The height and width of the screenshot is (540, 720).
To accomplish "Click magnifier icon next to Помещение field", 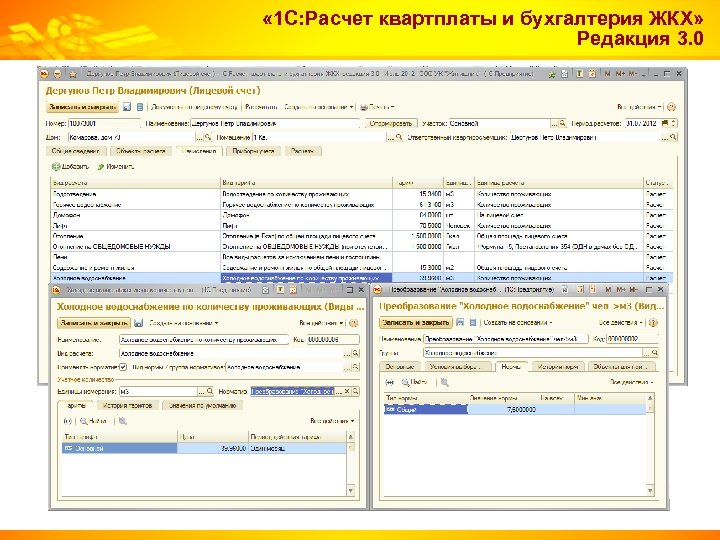I will click(x=399, y=137).
